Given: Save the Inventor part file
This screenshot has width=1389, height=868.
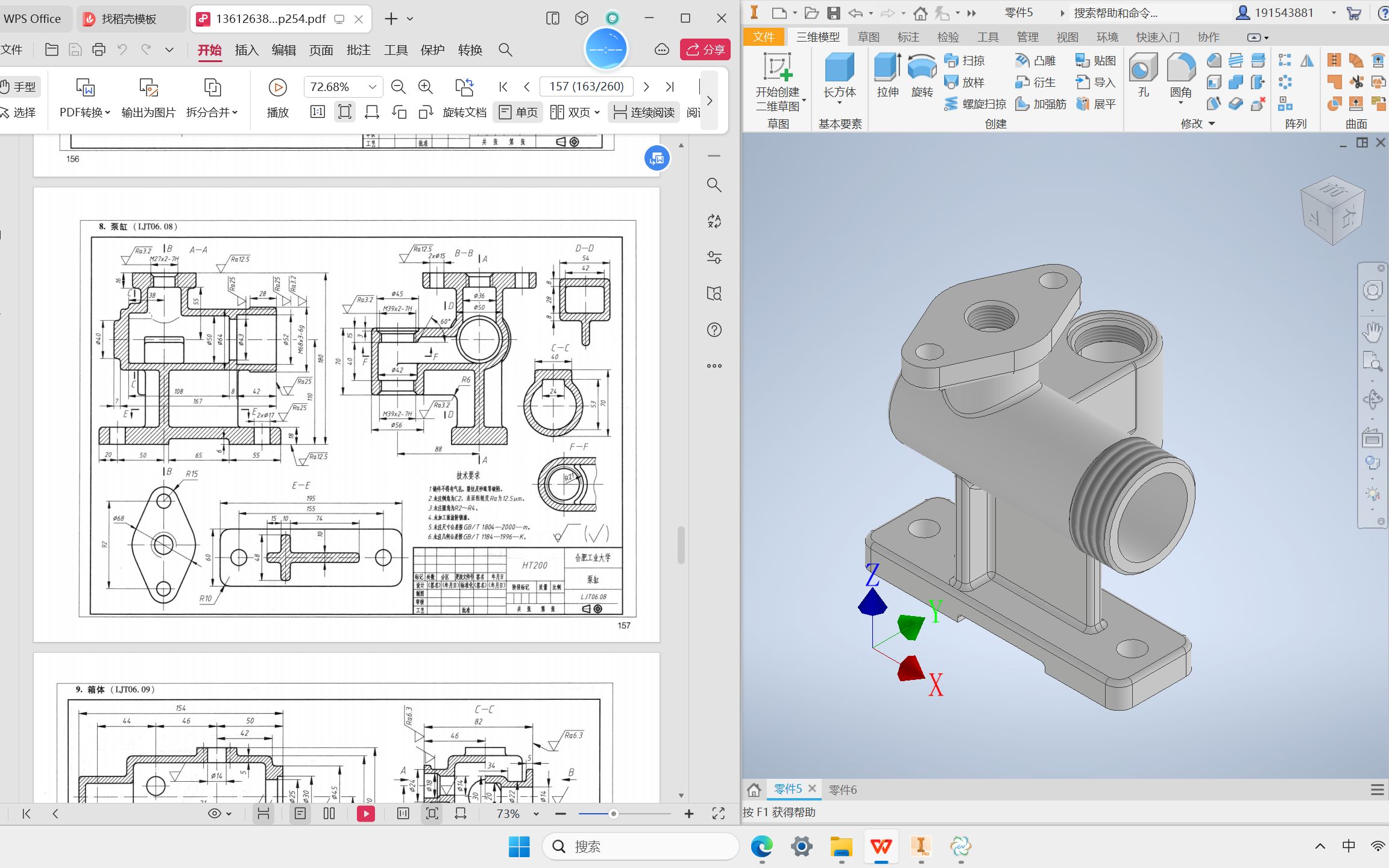Looking at the screenshot, I should [x=833, y=13].
